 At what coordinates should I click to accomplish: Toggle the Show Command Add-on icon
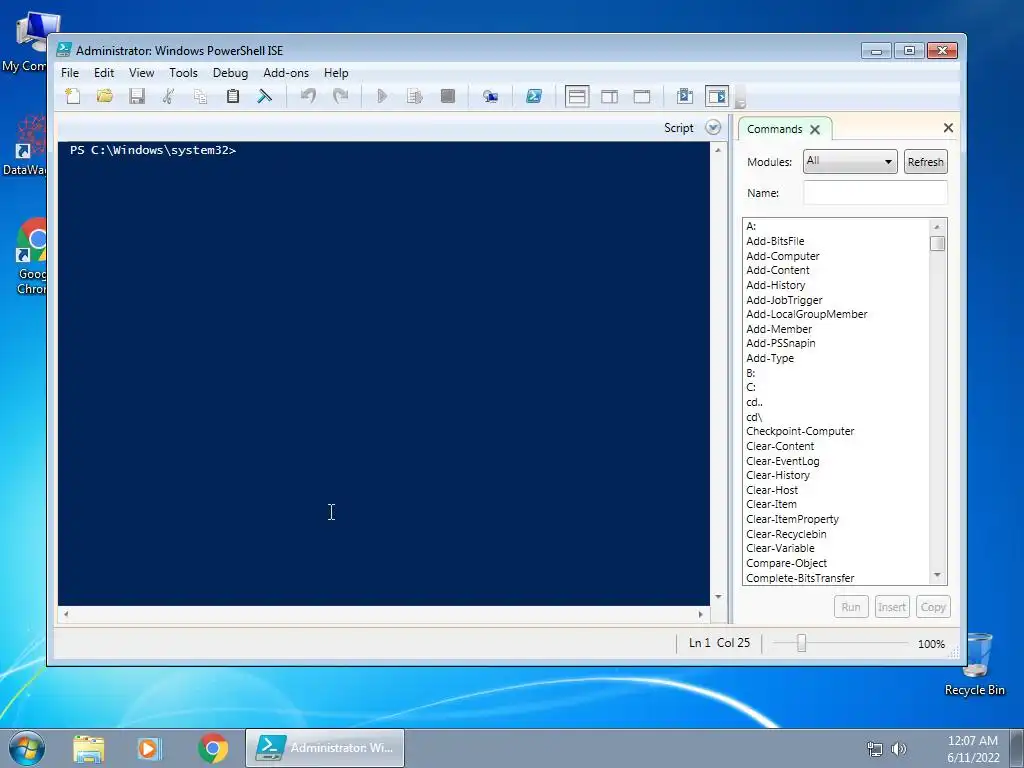717,97
